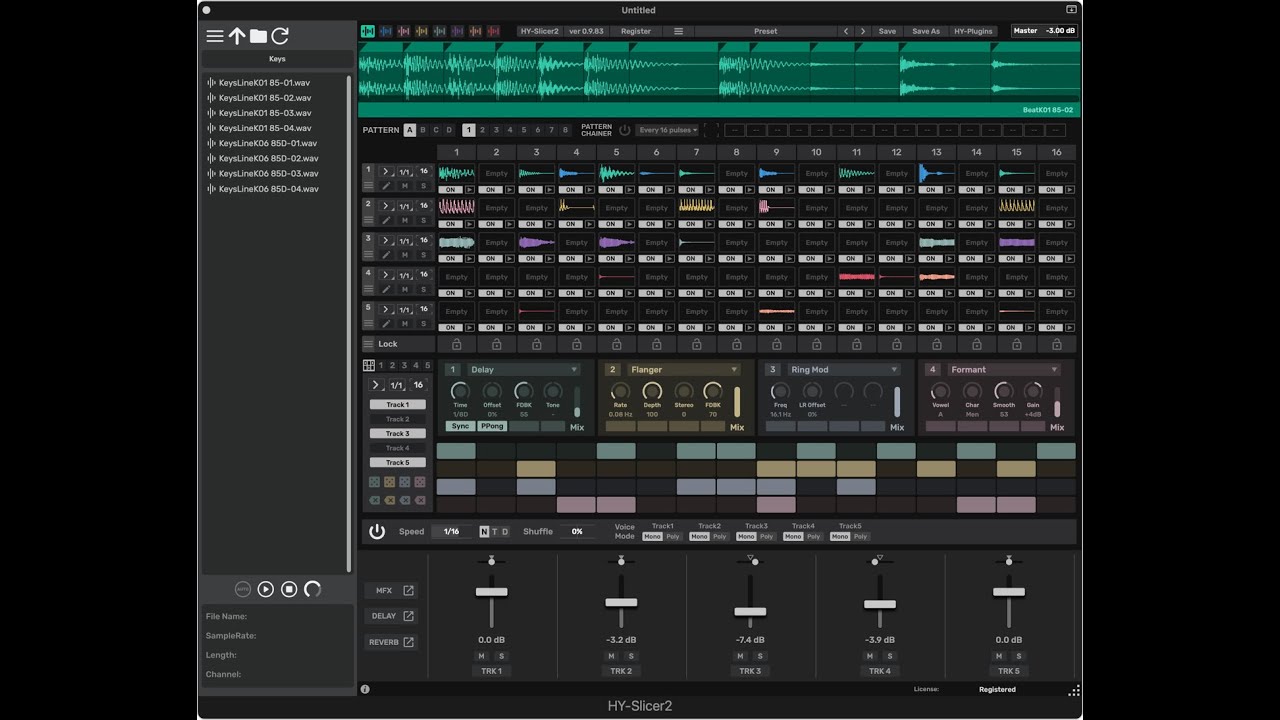Open the 'Every 16 pulses' dropdown

click(x=668, y=130)
